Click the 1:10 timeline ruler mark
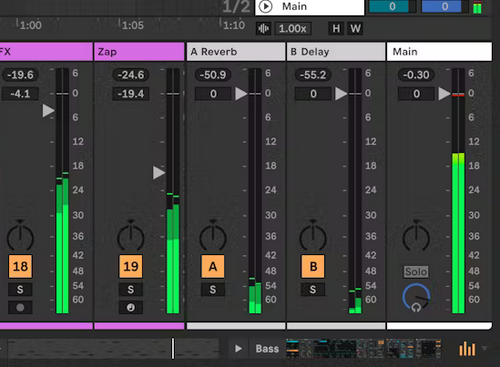The image size is (500, 367). pos(234,25)
